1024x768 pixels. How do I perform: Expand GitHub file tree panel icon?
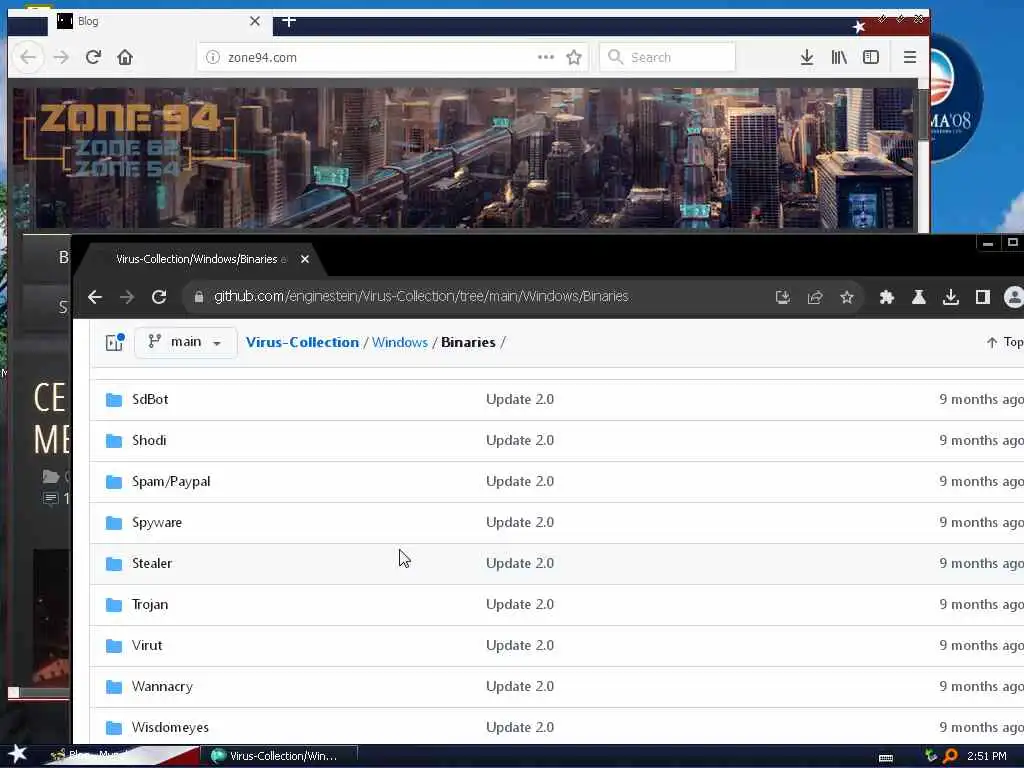tap(115, 342)
